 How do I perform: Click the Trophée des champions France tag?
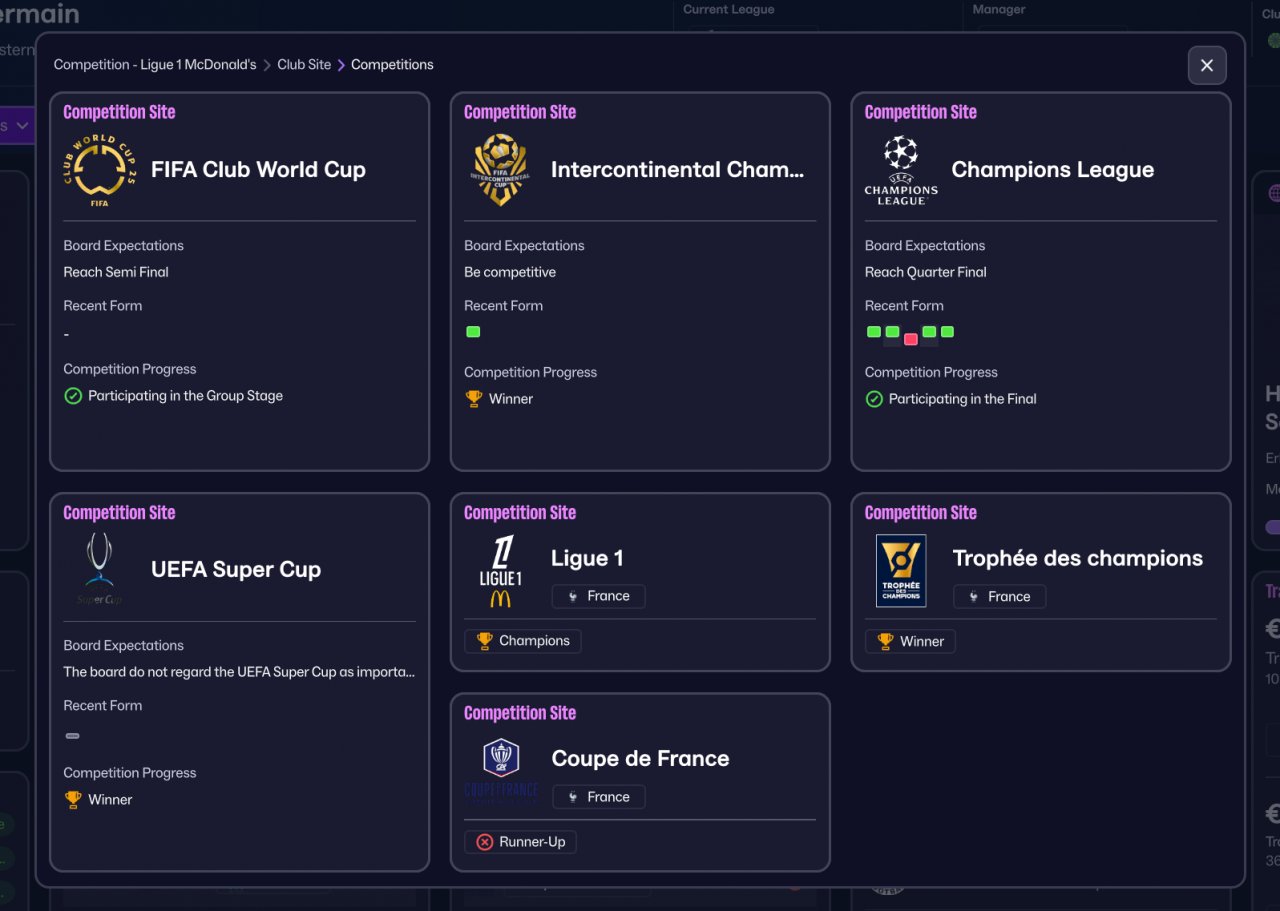tap(999, 596)
